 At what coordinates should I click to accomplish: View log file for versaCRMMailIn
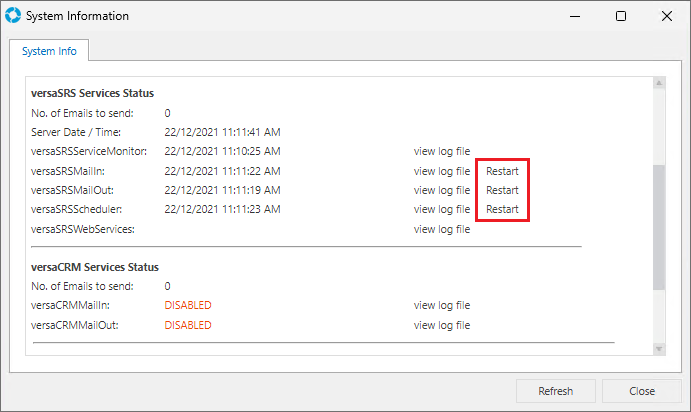(441, 305)
